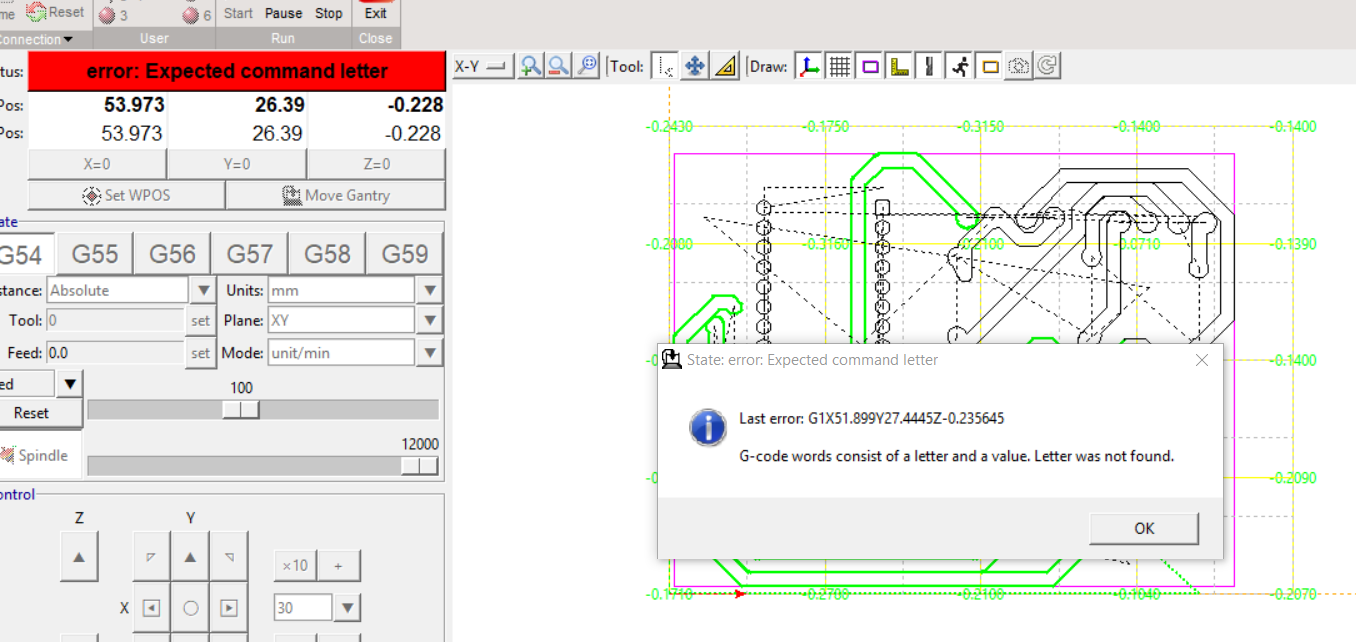Adjust the spindle speed slider at 12000
The image size is (1356, 642).
(419, 465)
